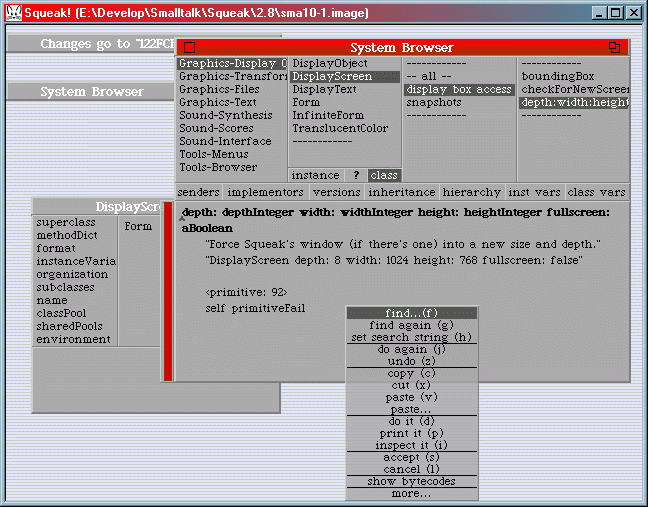
Task: Click the implementors button
Action: tap(265, 192)
